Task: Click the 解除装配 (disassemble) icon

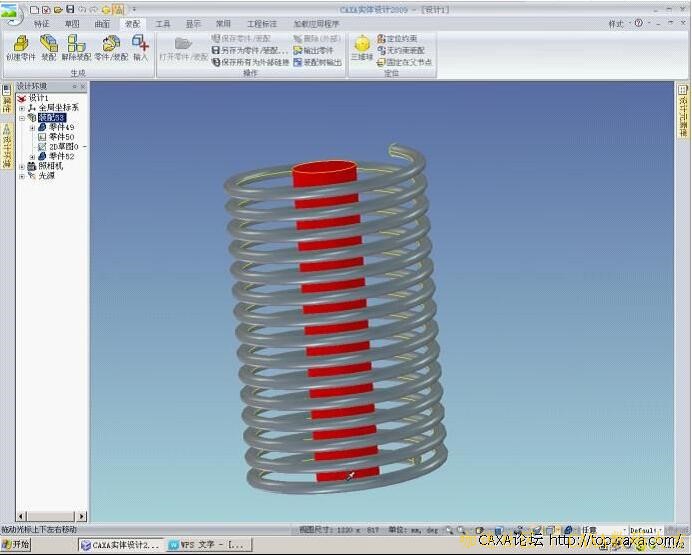Action: coord(77,47)
